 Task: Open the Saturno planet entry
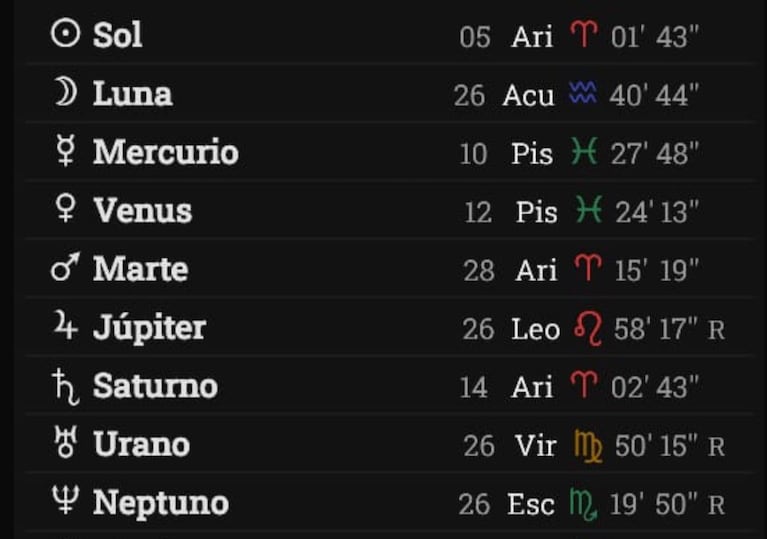pos(155,386)
